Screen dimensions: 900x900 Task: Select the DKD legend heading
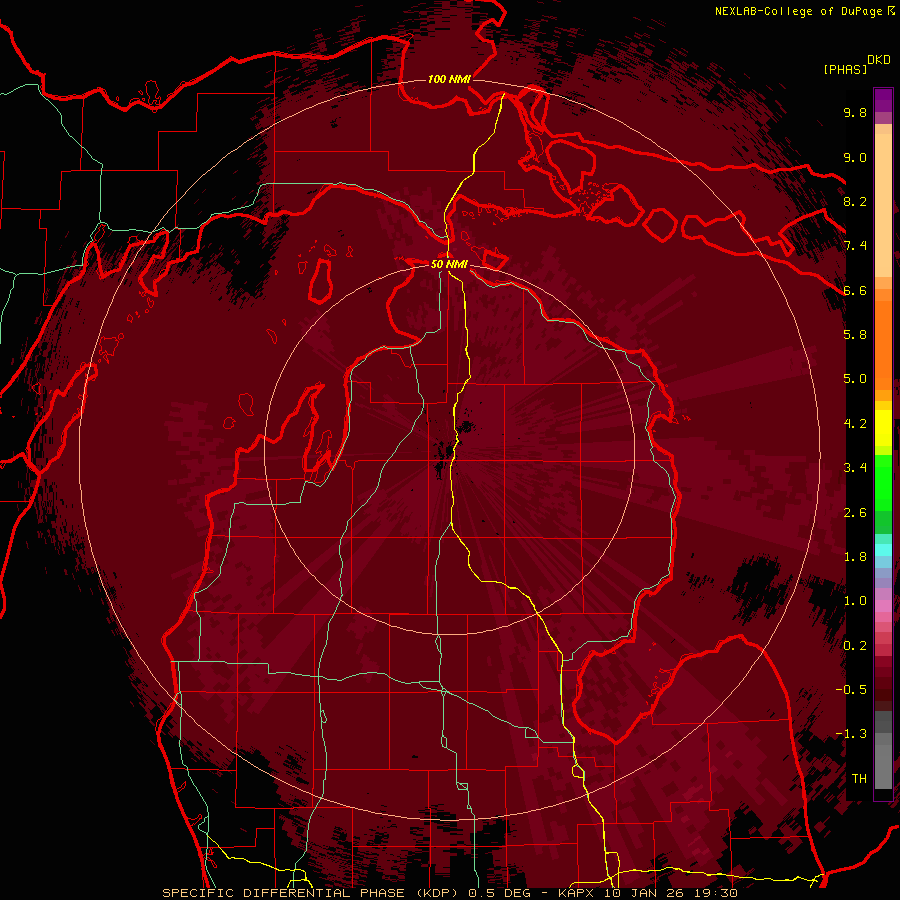coord(879,60)
